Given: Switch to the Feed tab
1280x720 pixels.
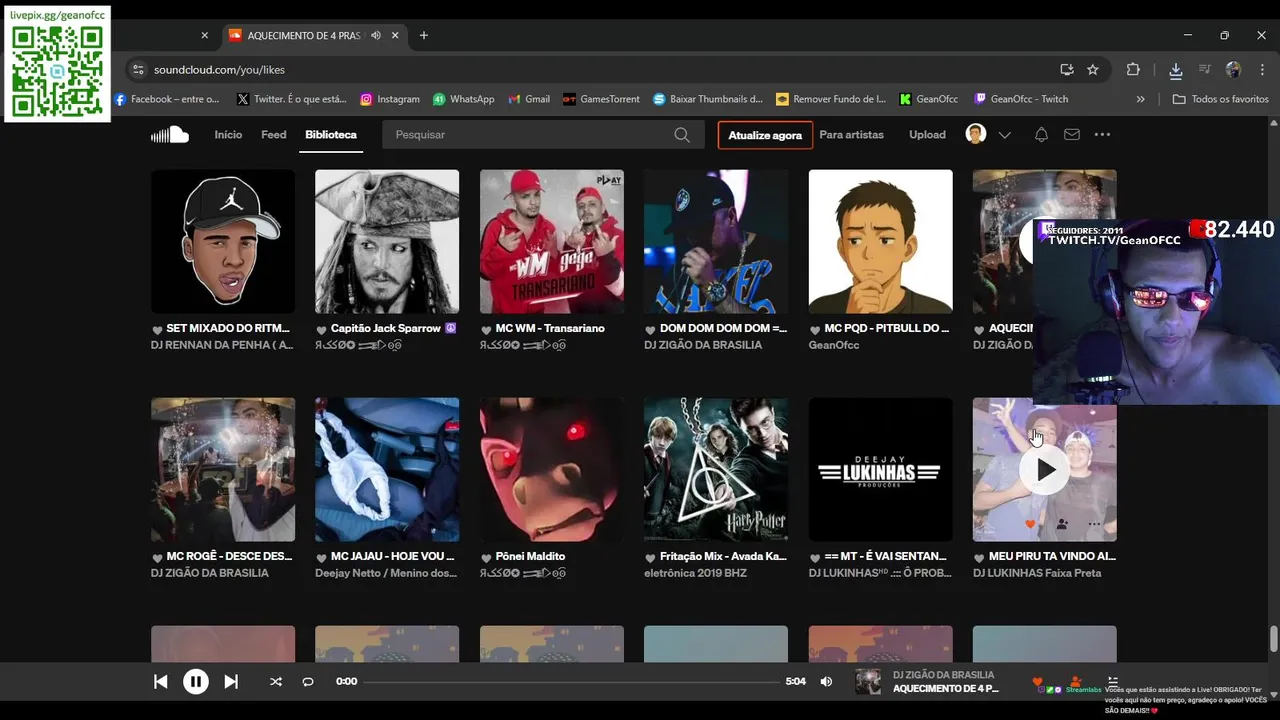Looking at the screenshot, I should pos(274,134).
